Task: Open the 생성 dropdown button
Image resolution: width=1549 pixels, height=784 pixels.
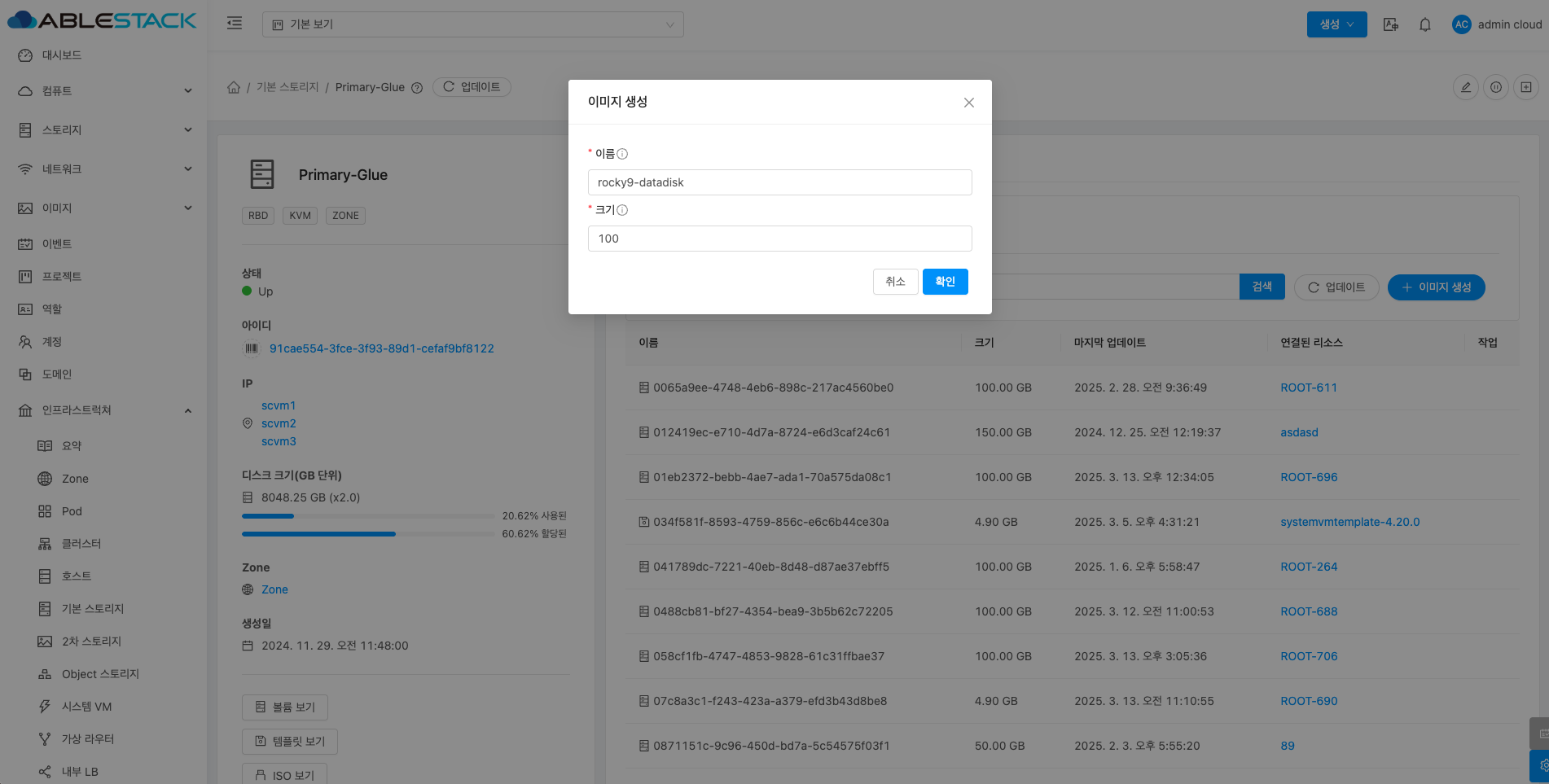Action: coord(1336,24)
